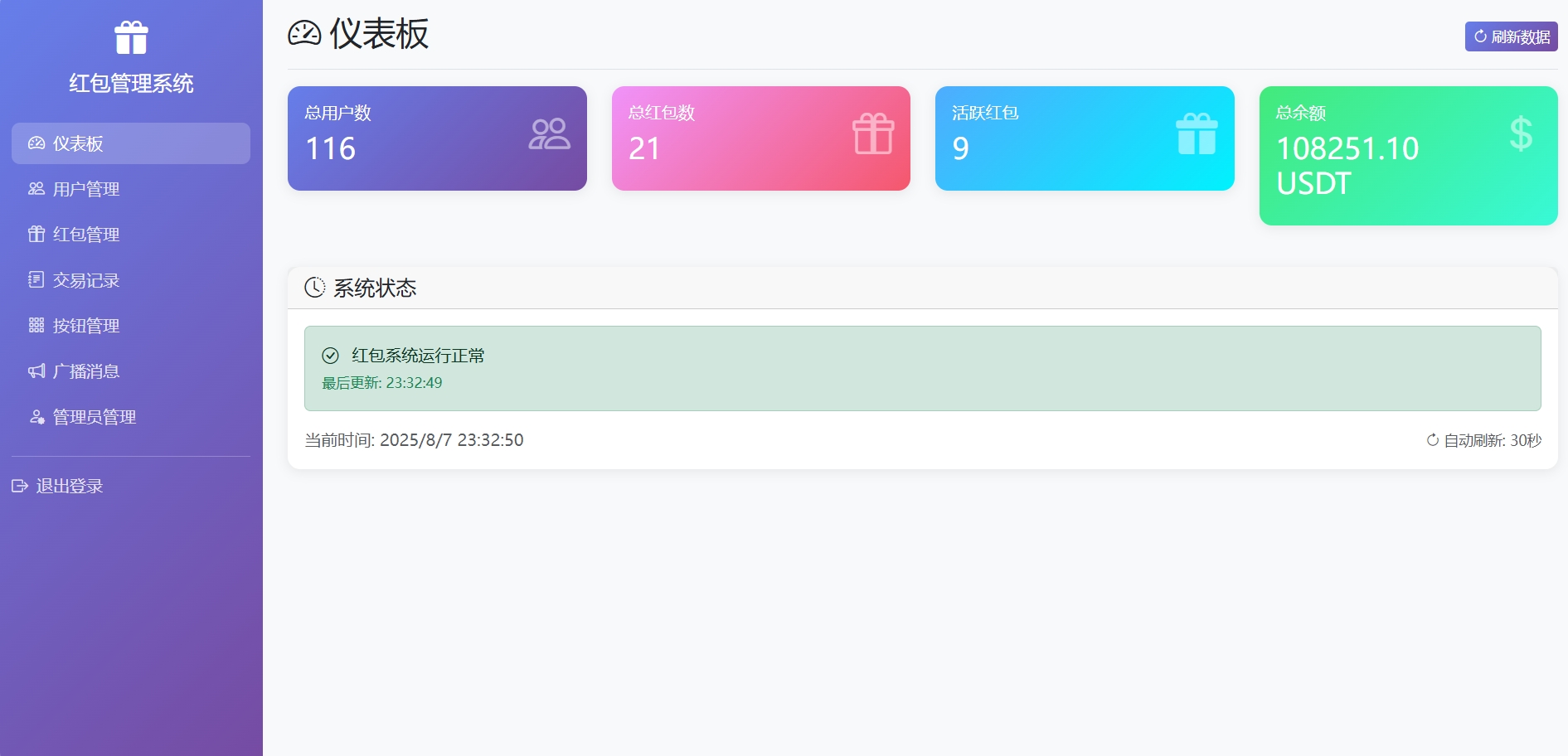Click the clock icon beside 系统状态

(315, 288)
